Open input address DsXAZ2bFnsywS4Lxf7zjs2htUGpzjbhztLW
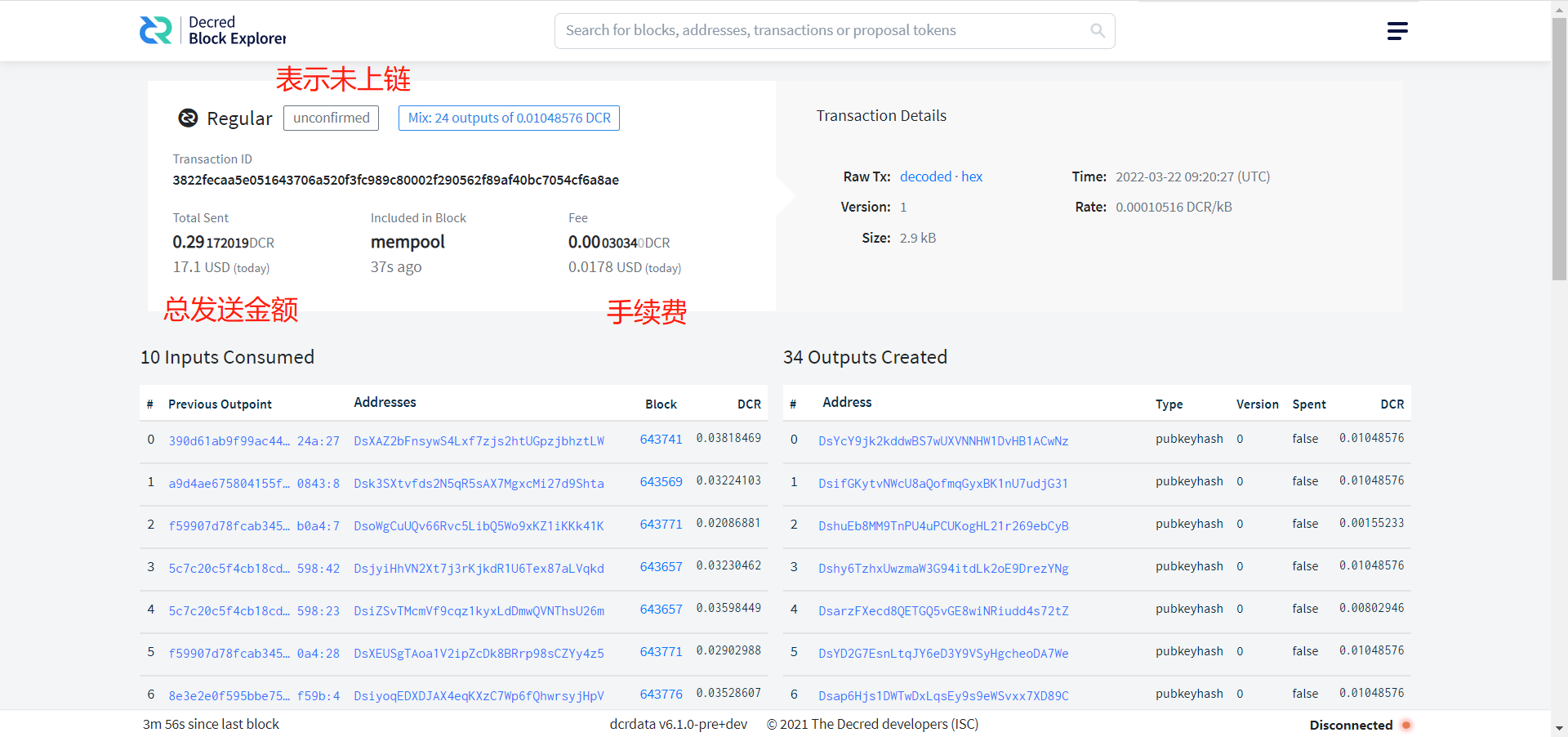 [x=479, y=441]
